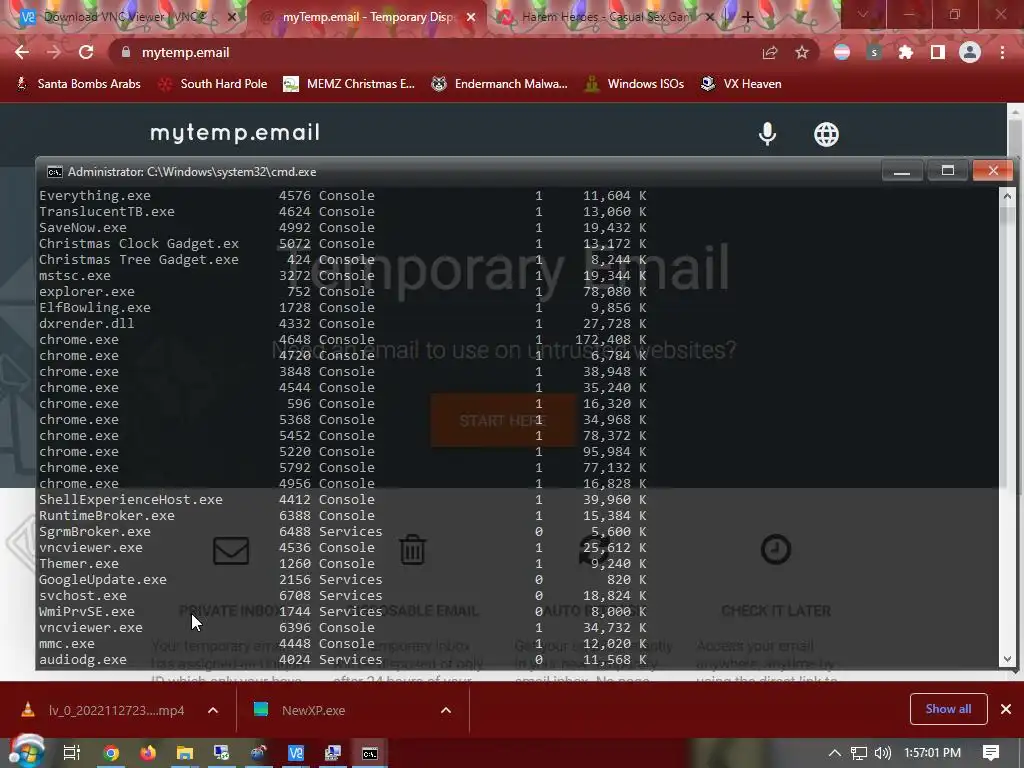Image resolution: width=1024 pixels, height=768 pixels.
Task: Close the myTemp.email tab
Action: pyautogui.click(x=471, y=18)
